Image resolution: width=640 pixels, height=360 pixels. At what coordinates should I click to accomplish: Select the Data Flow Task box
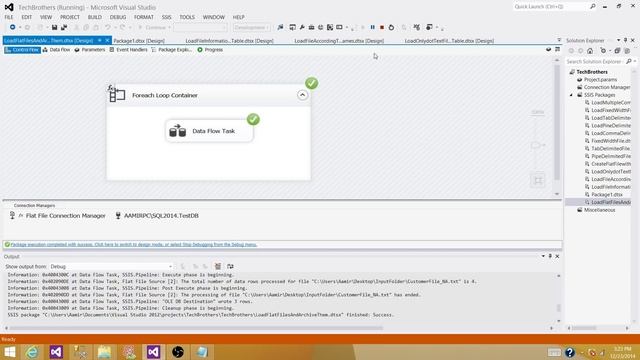[209, 131]
